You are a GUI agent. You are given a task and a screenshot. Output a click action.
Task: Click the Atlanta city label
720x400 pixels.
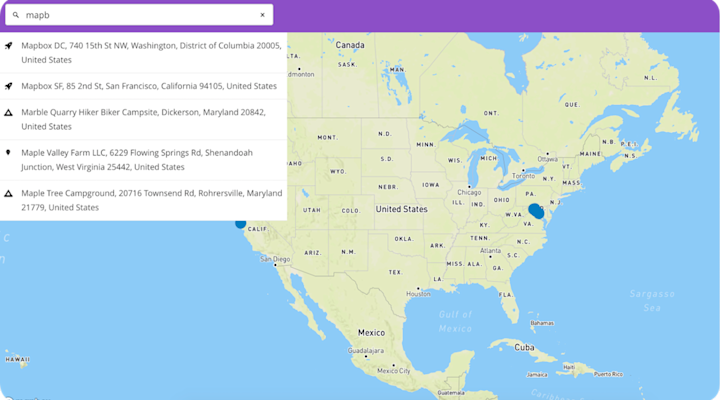(x=490, y=251)
